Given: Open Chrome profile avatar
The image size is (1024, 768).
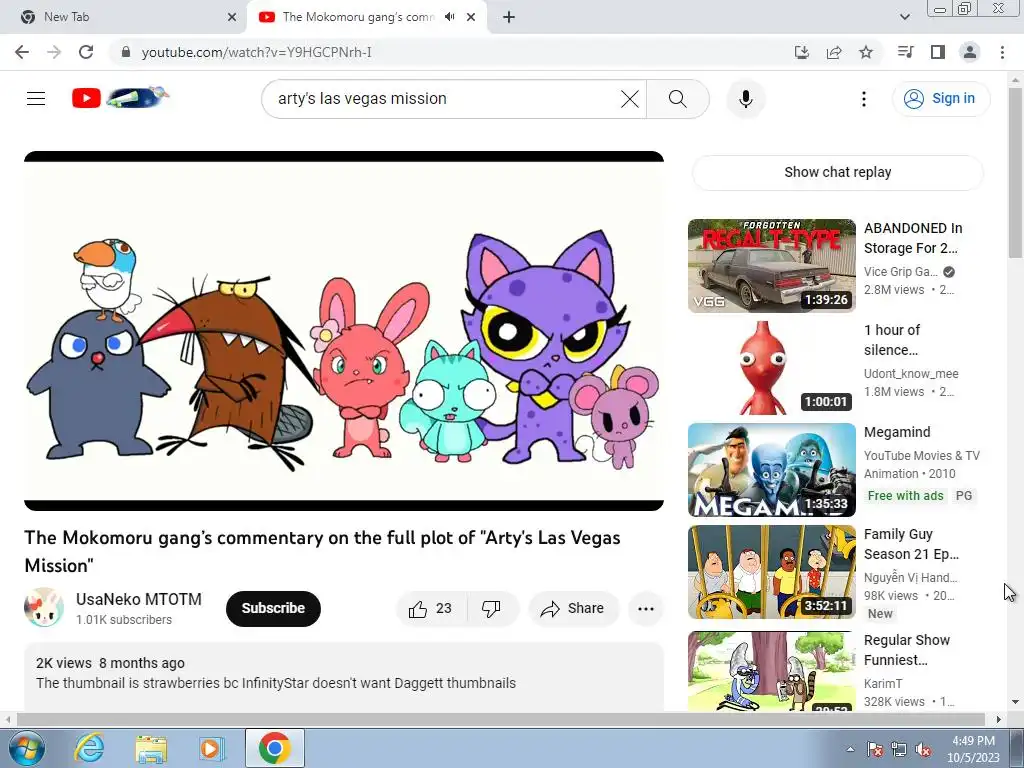Looking at the screenshot, I should [x=970, y=52].
